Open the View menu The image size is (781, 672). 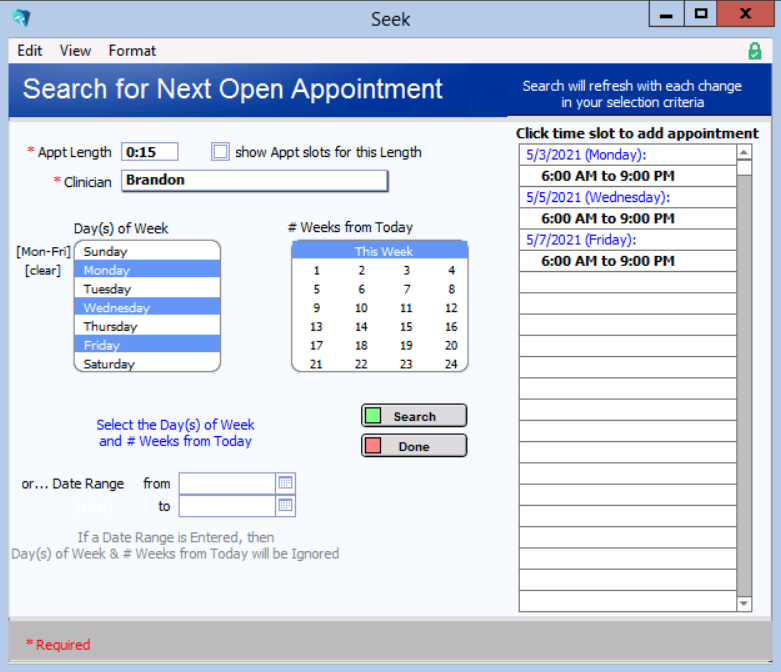pyautogui.click(x=75, y=51)
